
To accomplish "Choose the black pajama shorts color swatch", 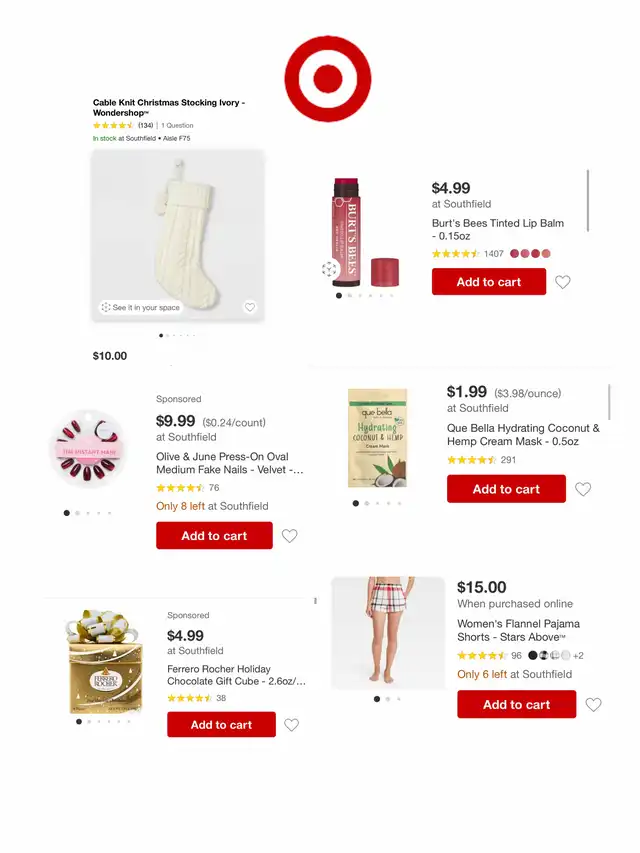I will point(533,655).
